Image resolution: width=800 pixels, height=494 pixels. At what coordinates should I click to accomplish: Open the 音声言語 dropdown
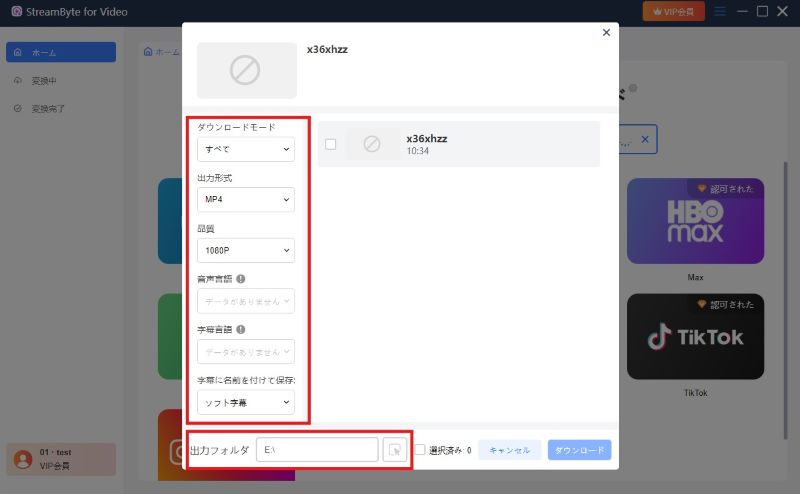(245, 301)
